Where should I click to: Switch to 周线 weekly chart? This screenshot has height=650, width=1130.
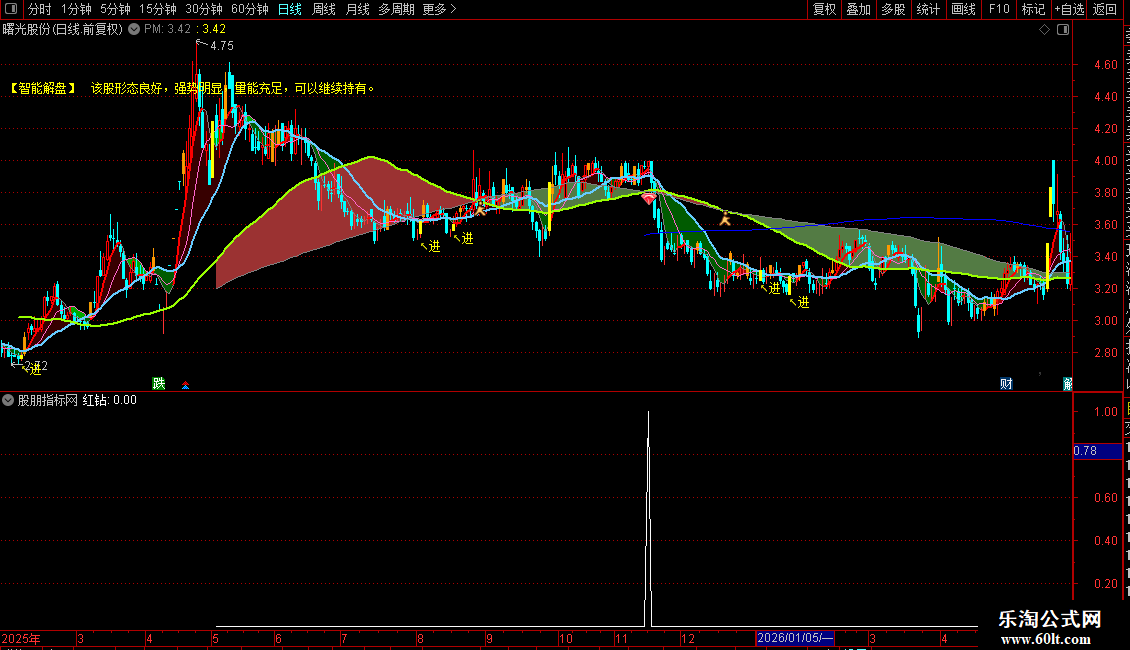324,9
